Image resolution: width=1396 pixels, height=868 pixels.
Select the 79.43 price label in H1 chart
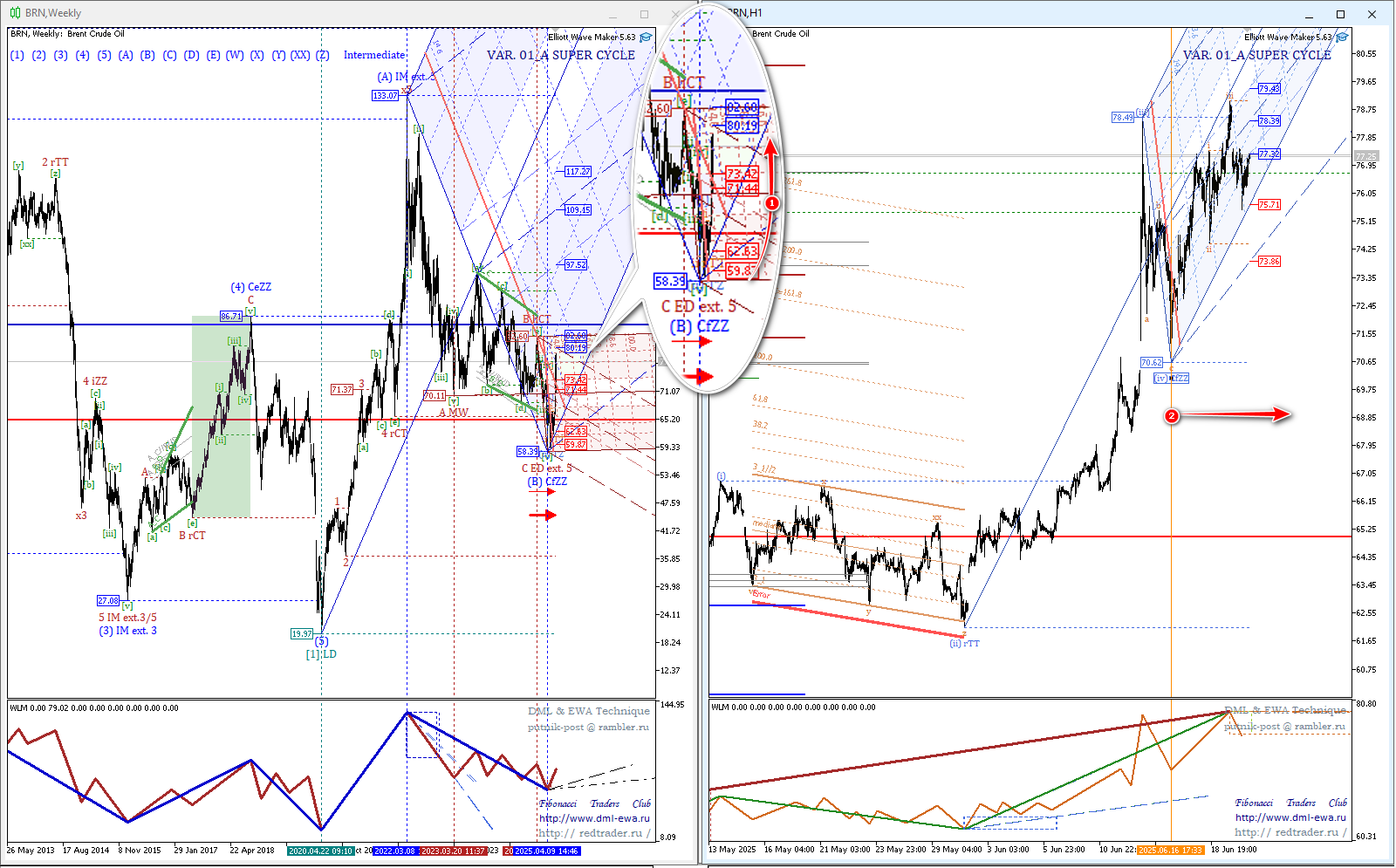[x=1269, y=89]
